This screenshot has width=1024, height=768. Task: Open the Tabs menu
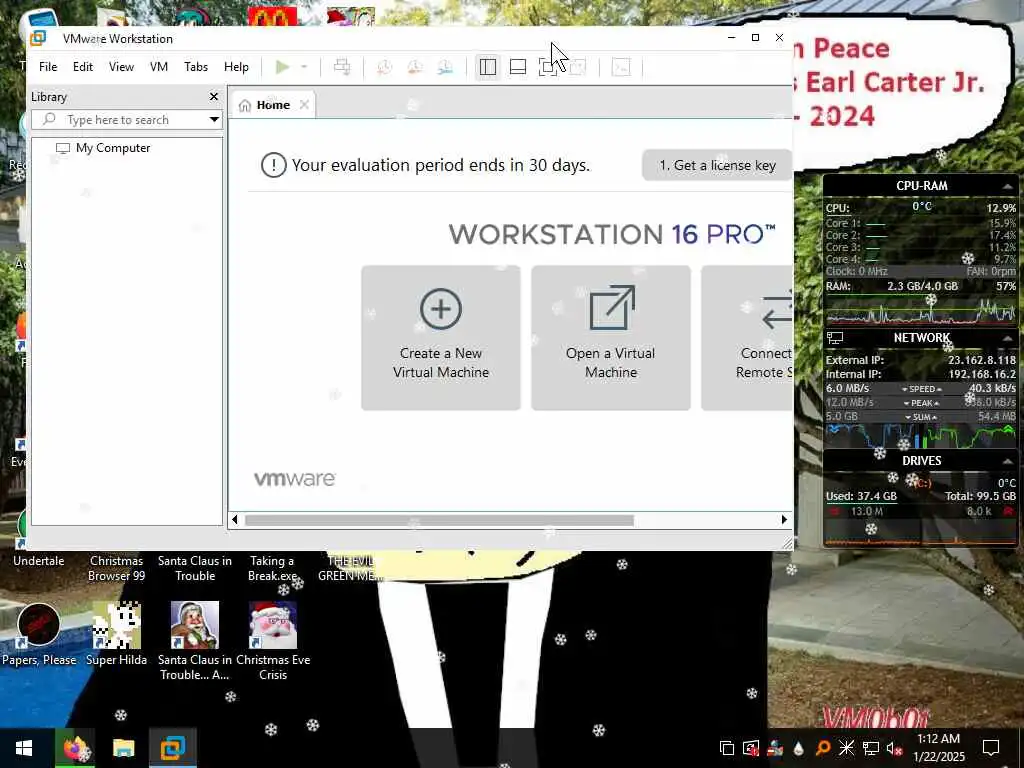196,67
